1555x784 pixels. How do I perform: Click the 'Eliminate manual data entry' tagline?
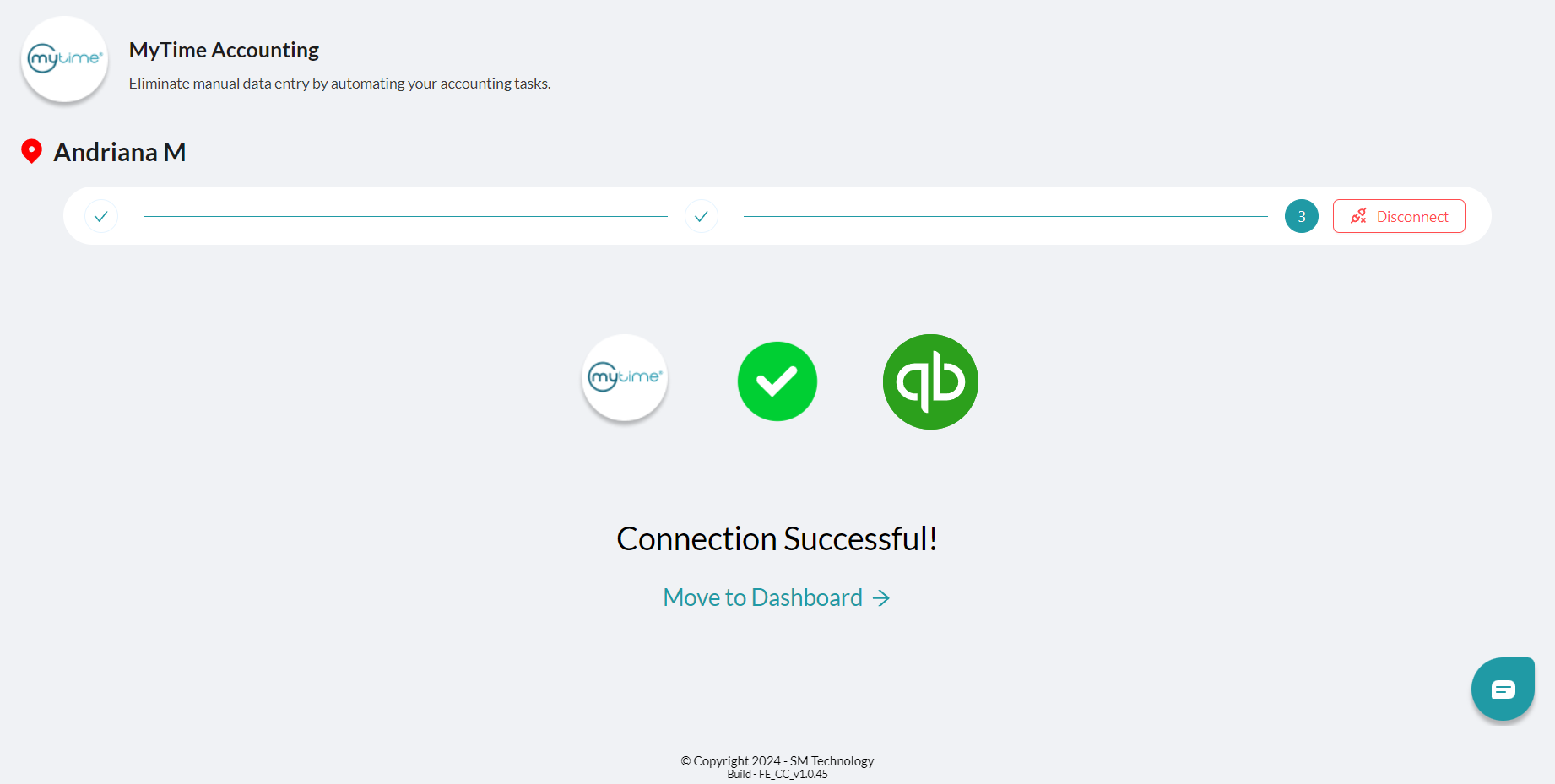[x=339, y=84]
